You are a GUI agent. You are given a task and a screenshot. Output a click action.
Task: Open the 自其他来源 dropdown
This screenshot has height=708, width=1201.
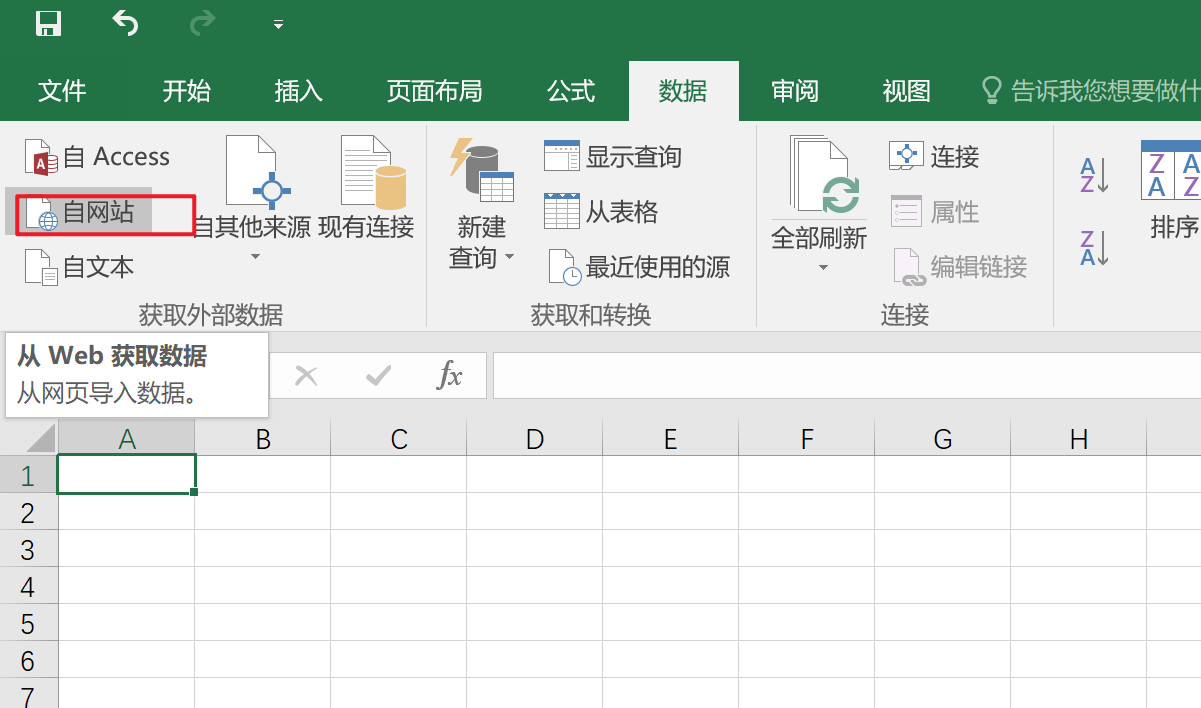(x=252, y=198)
